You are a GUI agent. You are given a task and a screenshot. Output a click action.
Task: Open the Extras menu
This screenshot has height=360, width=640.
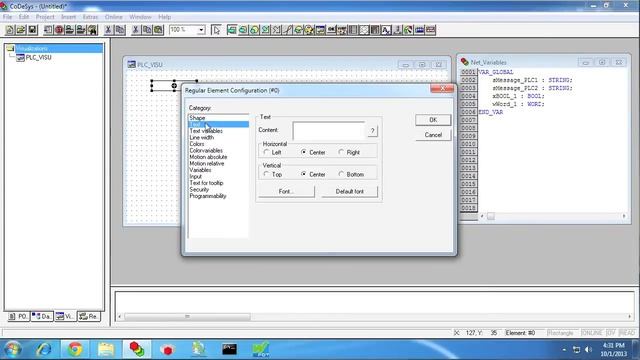90,17
